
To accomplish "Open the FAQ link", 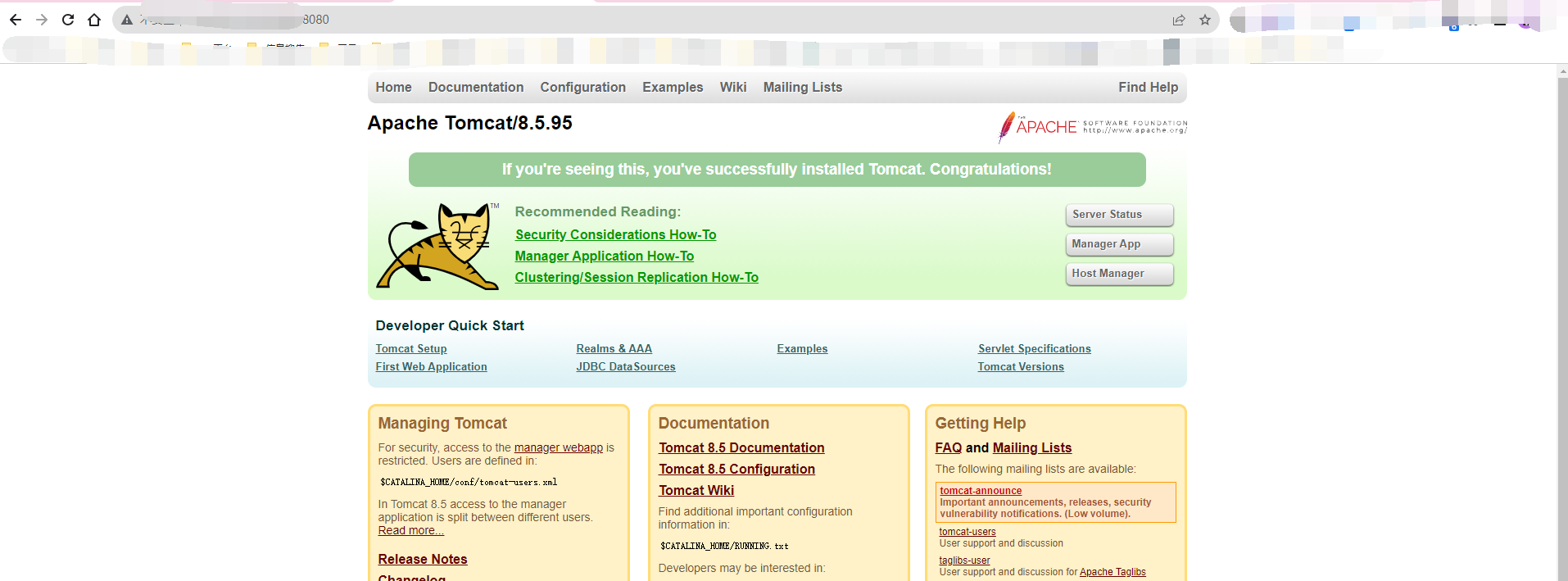I will (948, 447).
